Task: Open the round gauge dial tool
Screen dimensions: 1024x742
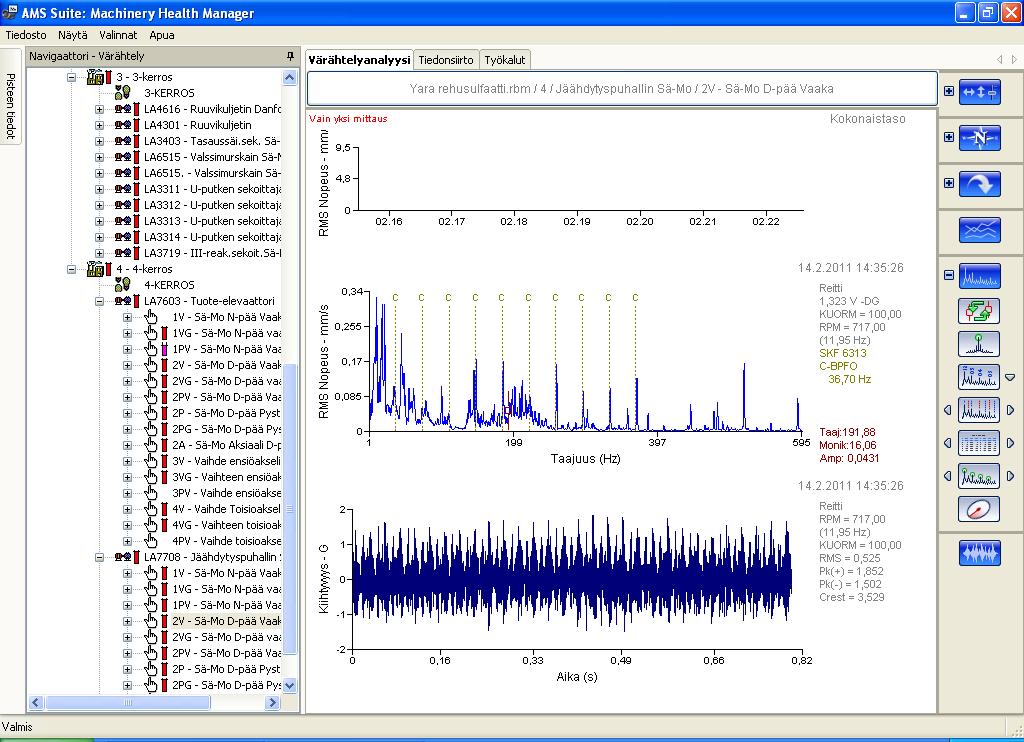Action: (979, 509)
